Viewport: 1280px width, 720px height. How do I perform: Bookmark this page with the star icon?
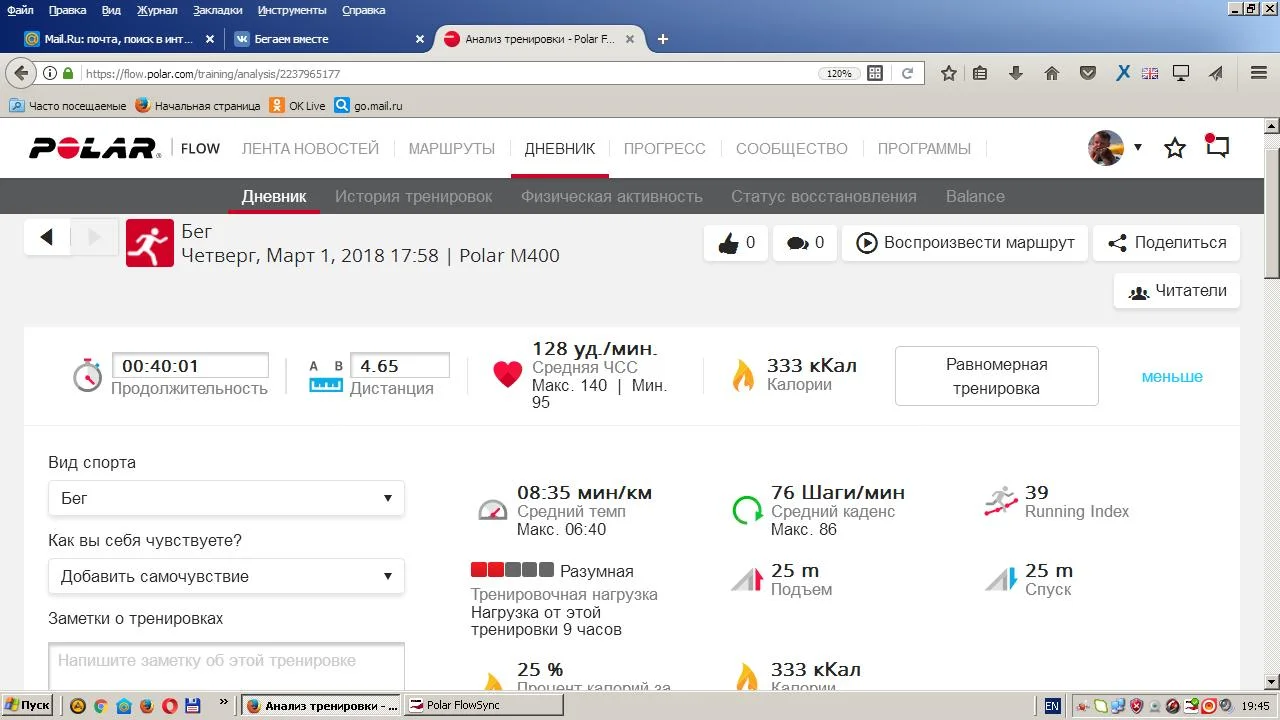click(949, 73)
